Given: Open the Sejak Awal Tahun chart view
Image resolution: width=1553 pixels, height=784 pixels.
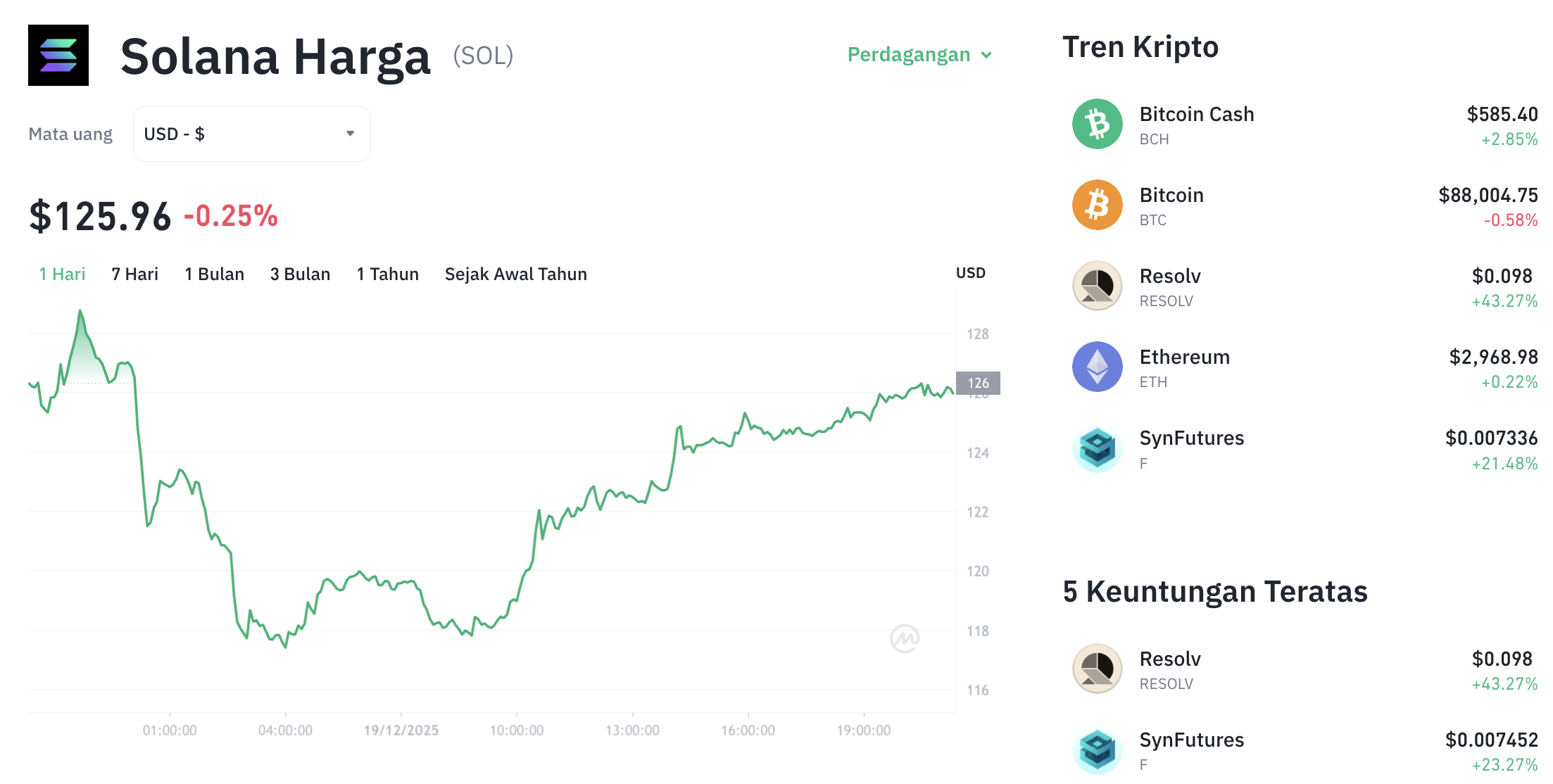Looking at the screenshot, I should point(515,274).
